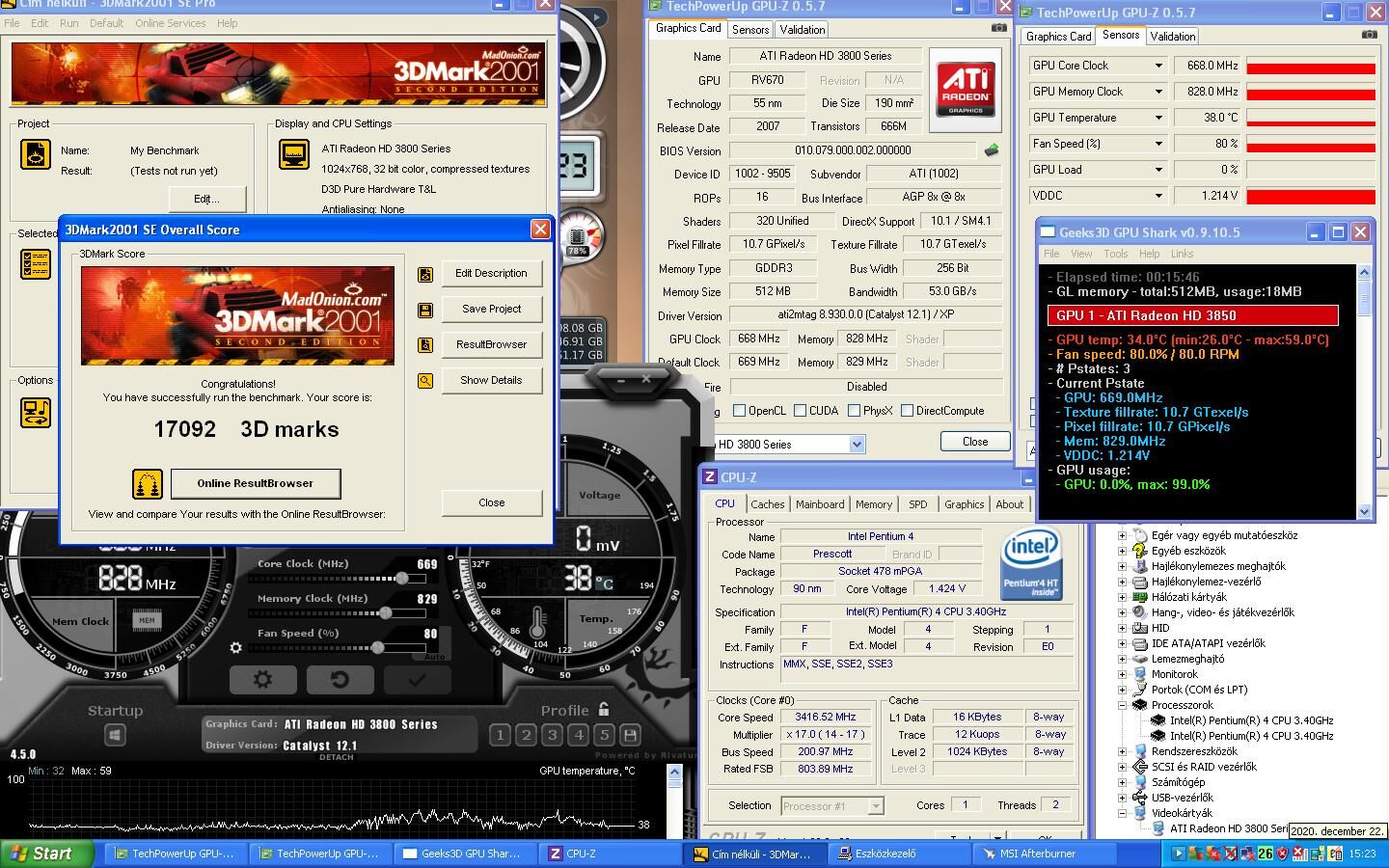1389x868 pixels.
Task: Open fan settings gear beside Fan Speed
Action: click(x=235, y=647)
